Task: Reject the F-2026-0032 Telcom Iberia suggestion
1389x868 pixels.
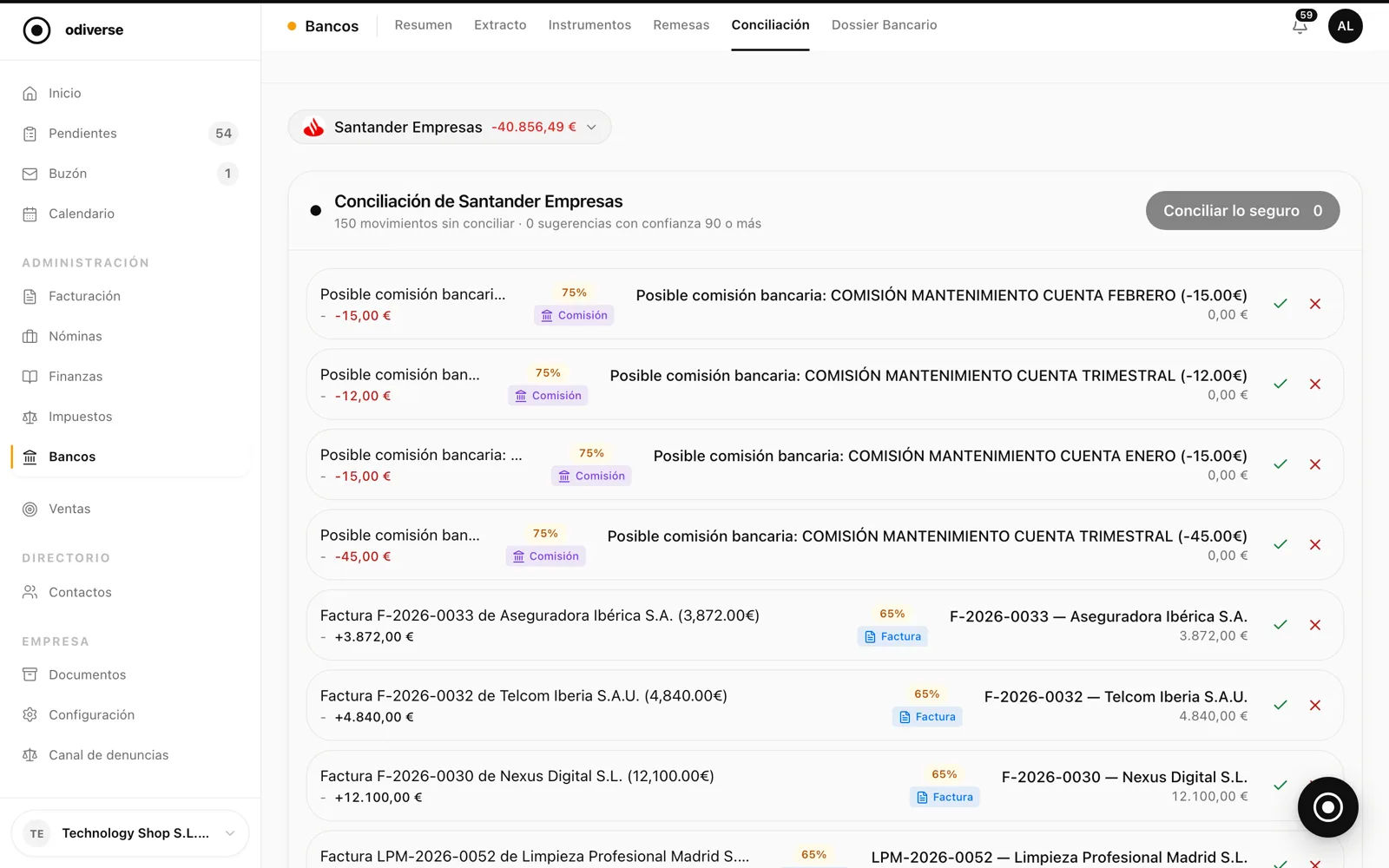Action: [x=1315, y=705]
